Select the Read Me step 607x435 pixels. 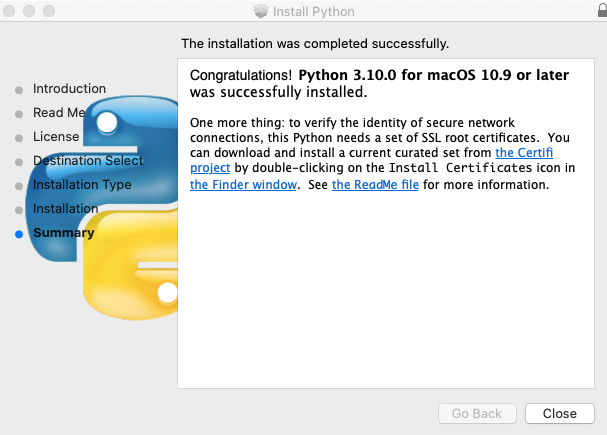[59, 113]
